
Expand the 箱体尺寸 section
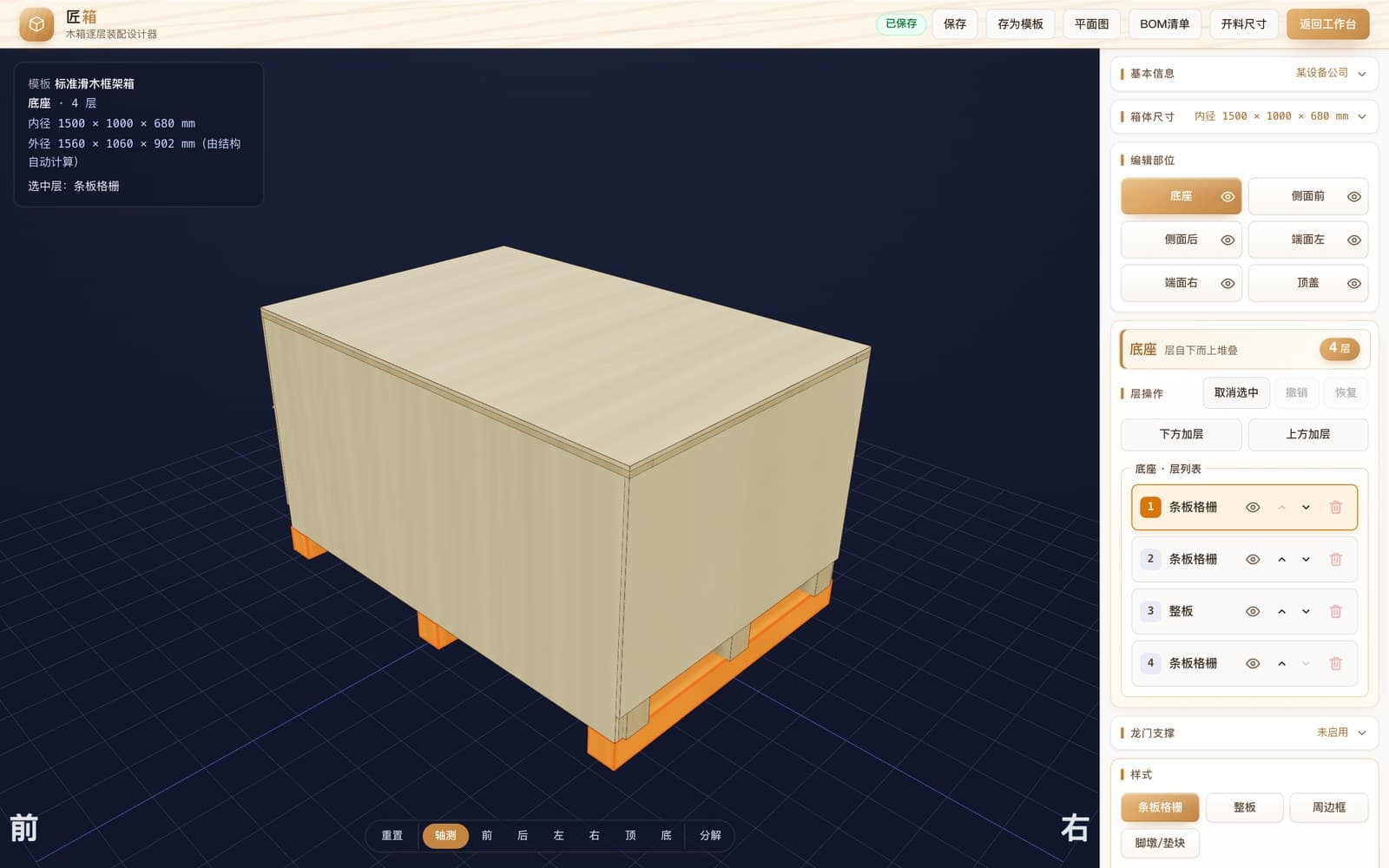[x=1244, y=116]
